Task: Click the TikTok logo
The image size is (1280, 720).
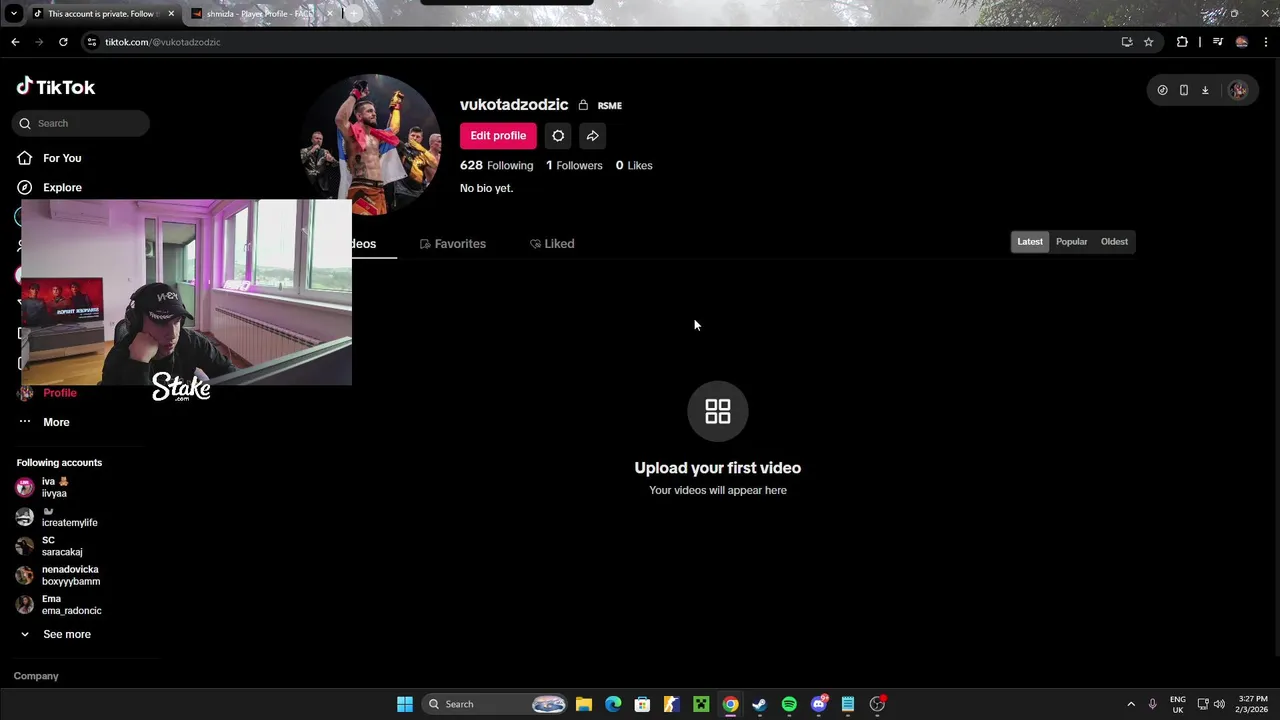Action: (56, 87)
